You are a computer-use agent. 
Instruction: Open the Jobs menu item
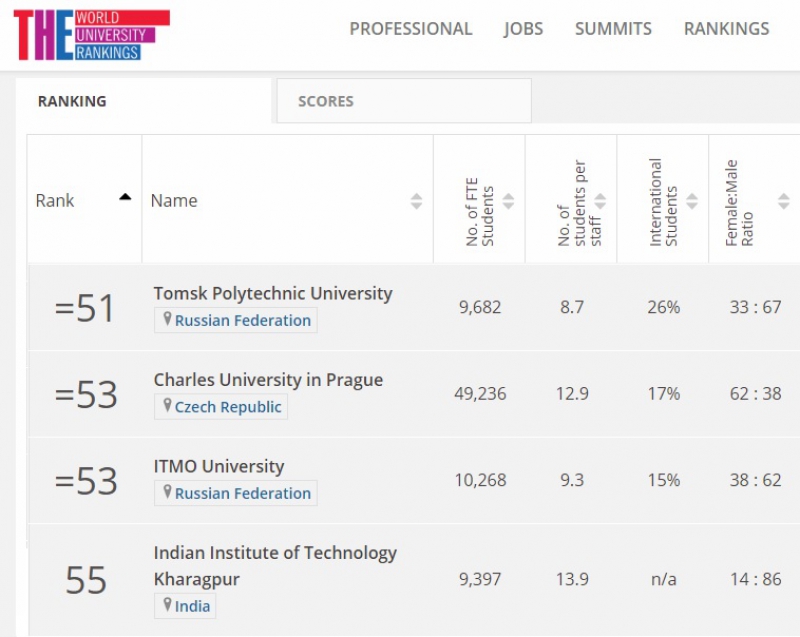(x=523, y=29)
